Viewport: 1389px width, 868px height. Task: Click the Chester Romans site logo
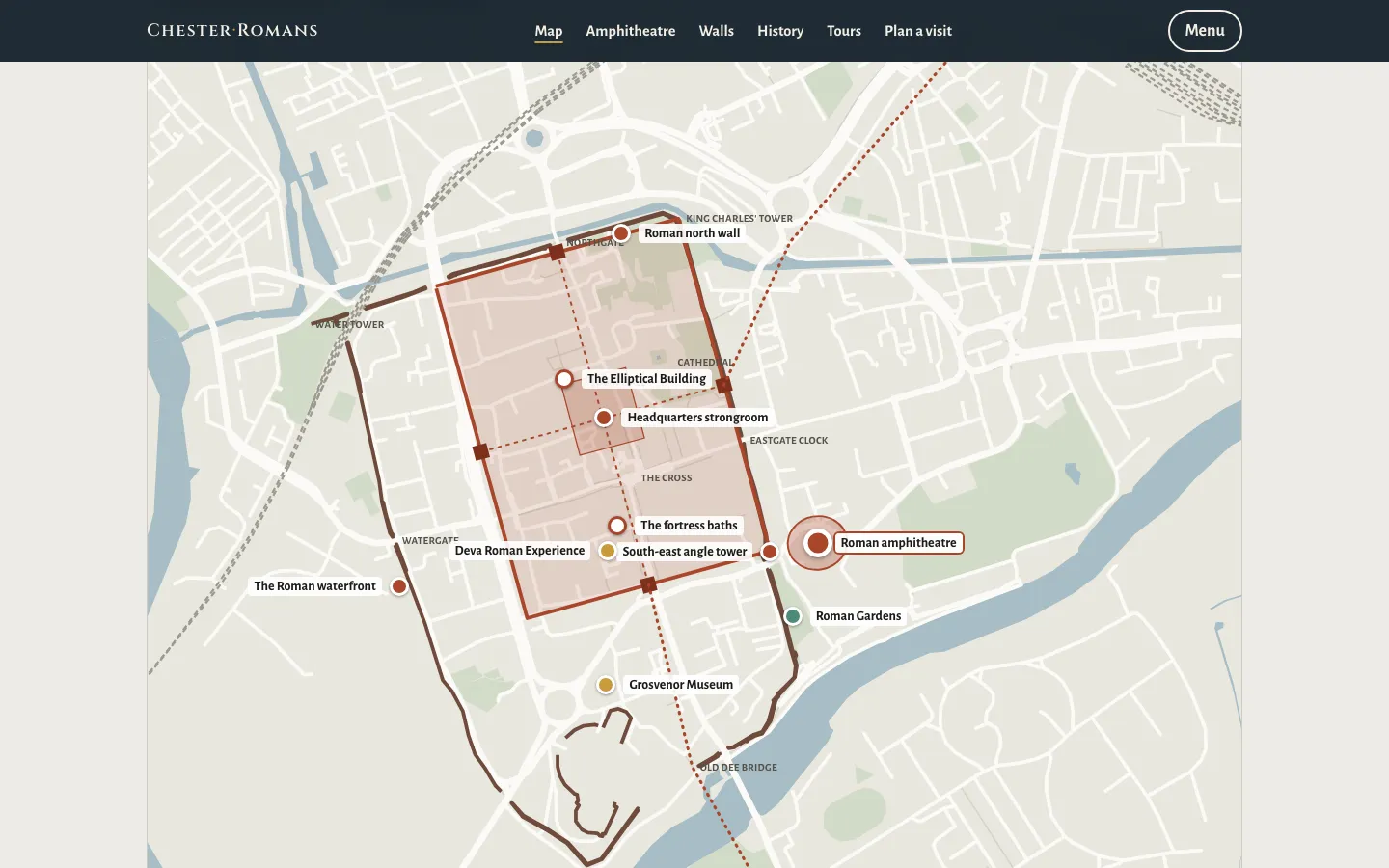(x=232, y=30)
